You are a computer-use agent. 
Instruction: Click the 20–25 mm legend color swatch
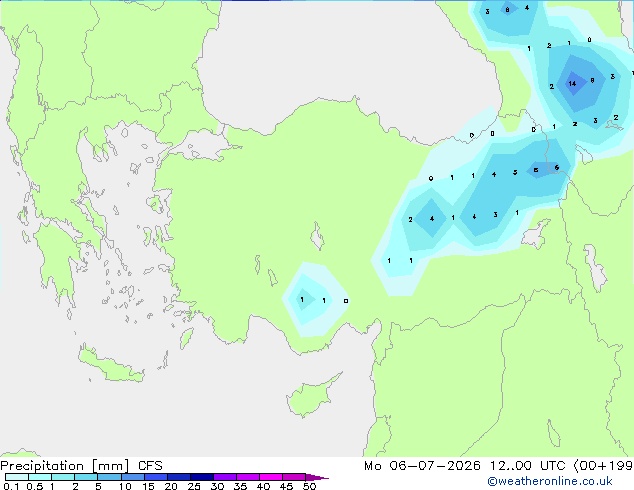tap(179, 477)
